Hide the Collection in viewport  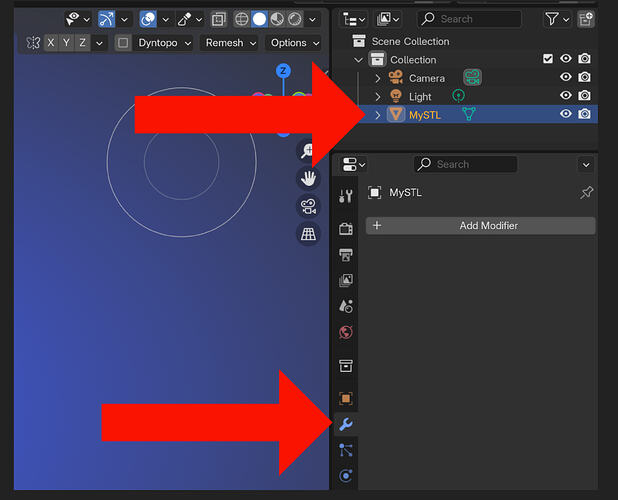[566, 59]
